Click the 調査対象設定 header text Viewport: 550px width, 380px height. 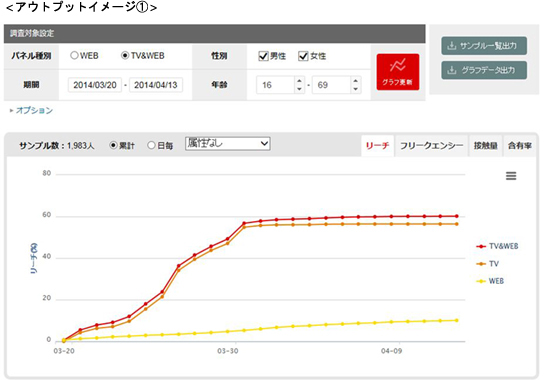click(x=32, y=34)
